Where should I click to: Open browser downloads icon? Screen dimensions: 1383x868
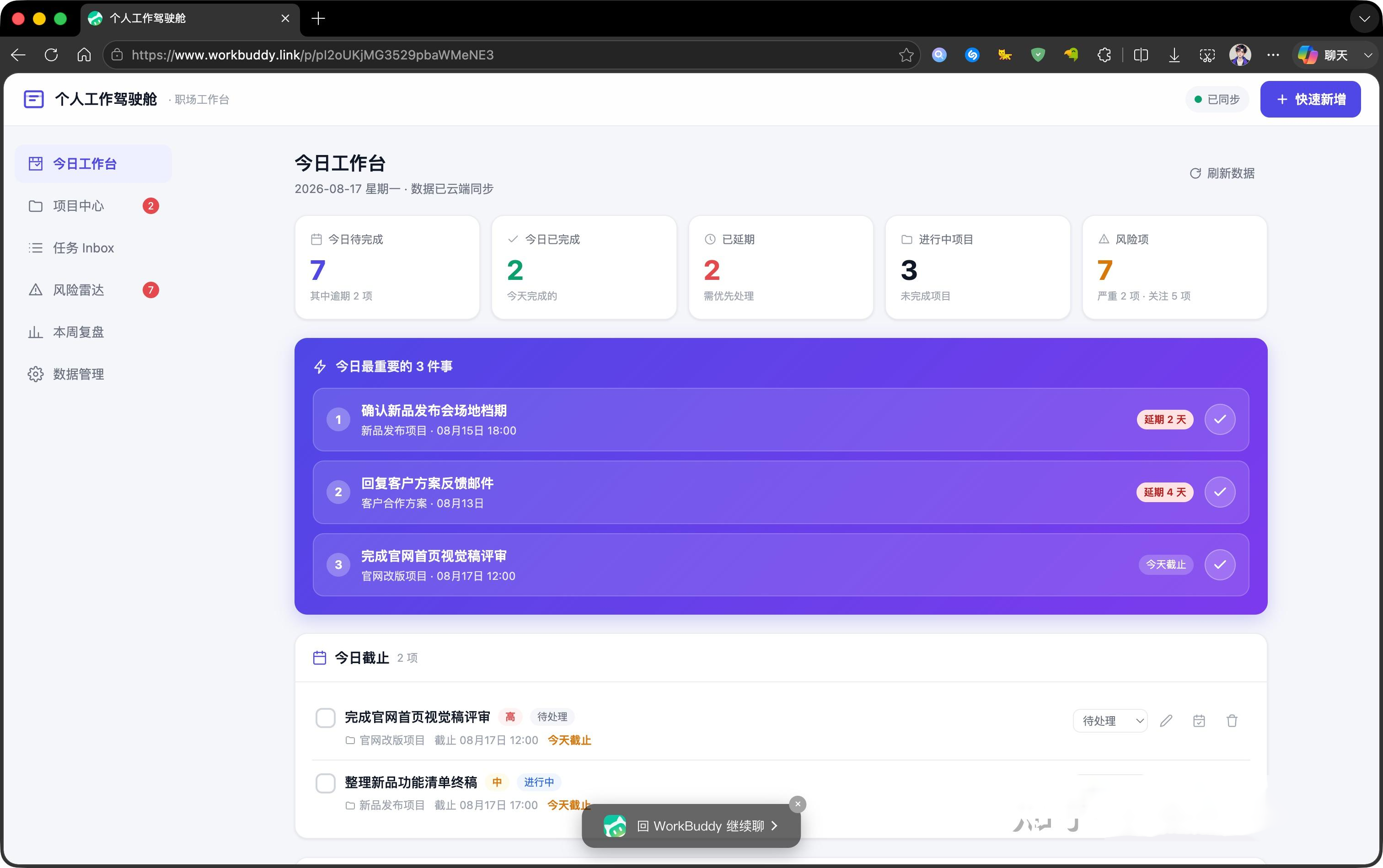(1174, 55)
